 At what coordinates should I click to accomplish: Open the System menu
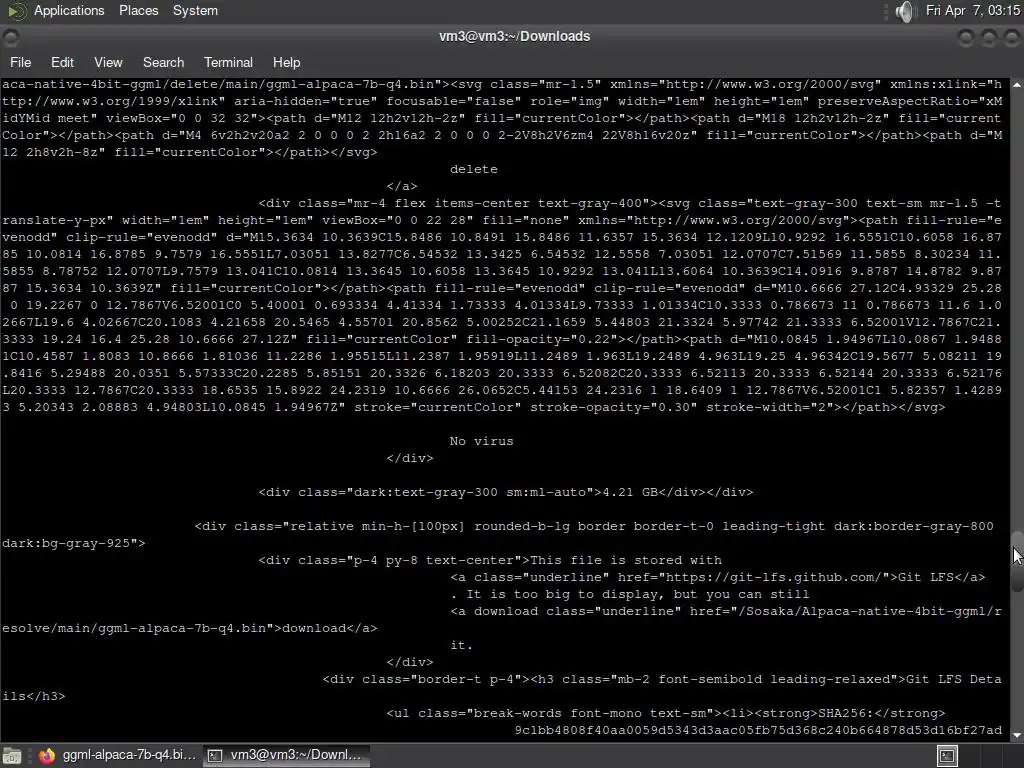[195, 10]
